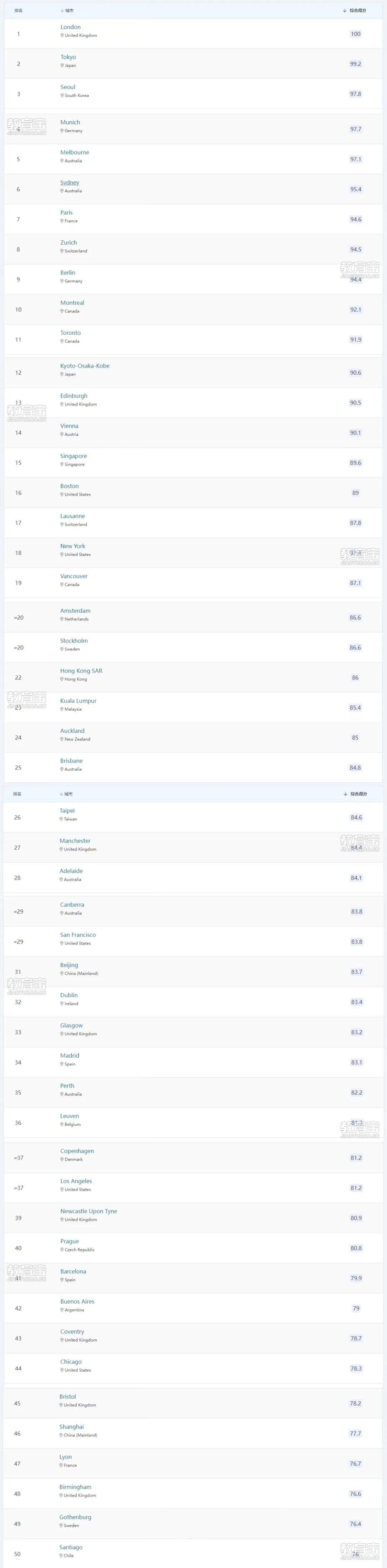Sort by city using first table's header arrow
The height and width of the screenshot is (1568, 387).
(62, 10)
